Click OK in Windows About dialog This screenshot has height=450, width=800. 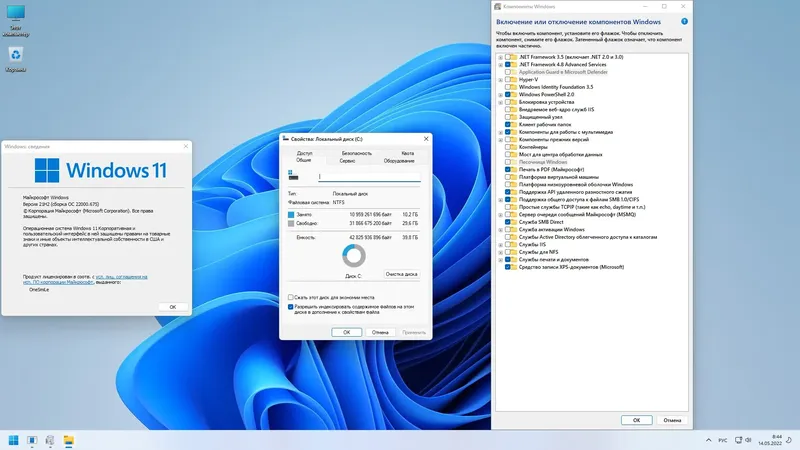click(172, 307)
